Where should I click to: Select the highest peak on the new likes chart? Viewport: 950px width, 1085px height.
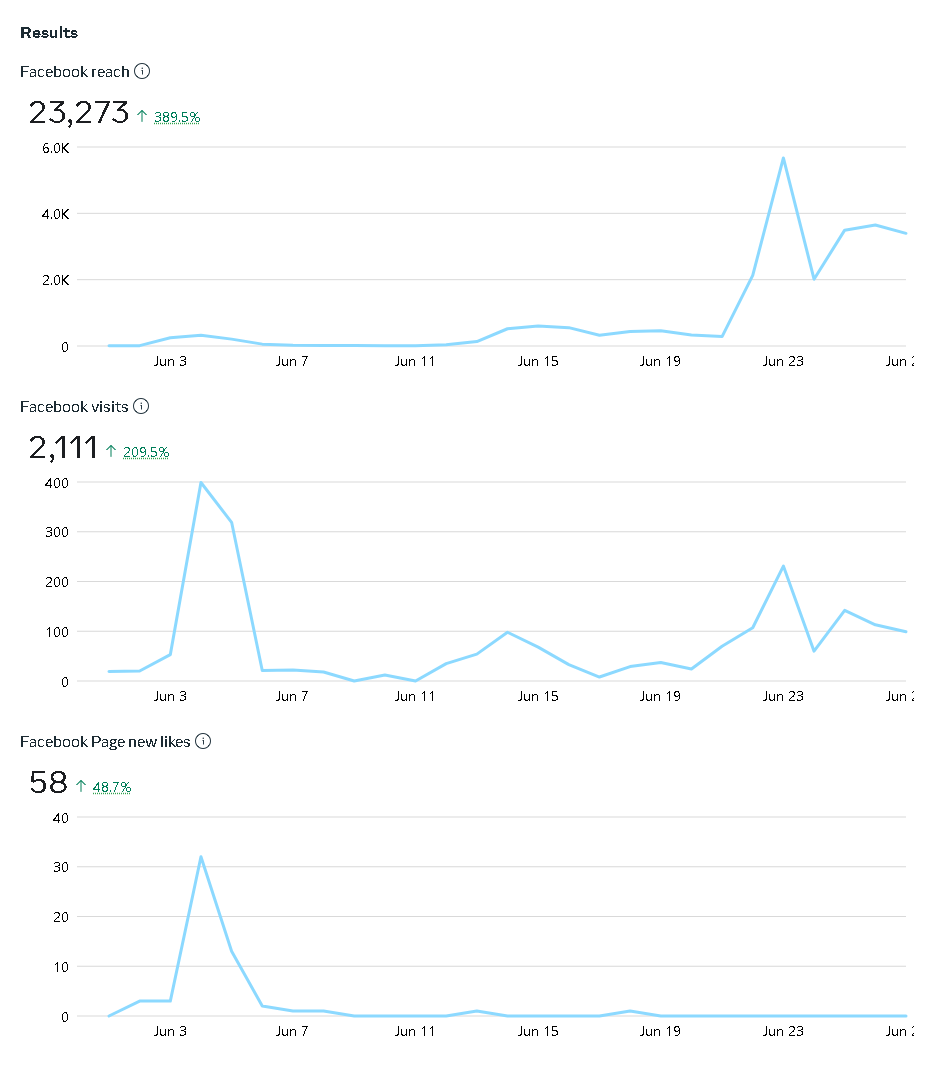[x=201, y=857]
